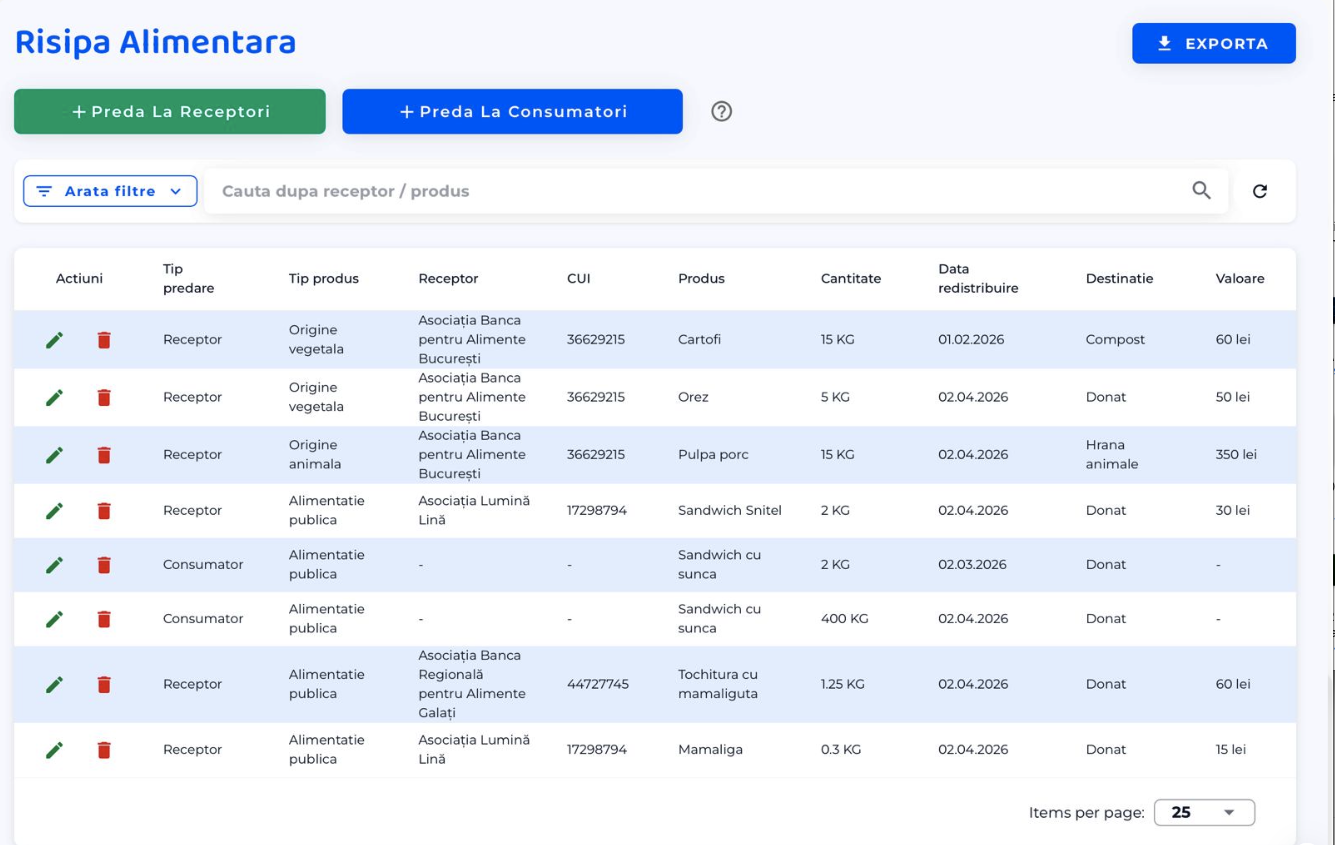Image resolution: width=1335 pixels, height=845 pixels.
Task: Click the Data redistribuire column header
Action: (977, 279)
